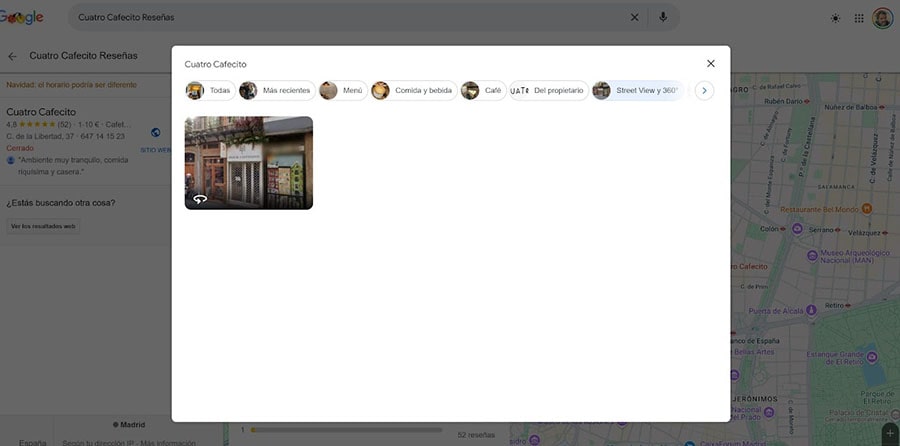
Task: Toggle dark theme with sun icon
Action: (x=836, y=18)
